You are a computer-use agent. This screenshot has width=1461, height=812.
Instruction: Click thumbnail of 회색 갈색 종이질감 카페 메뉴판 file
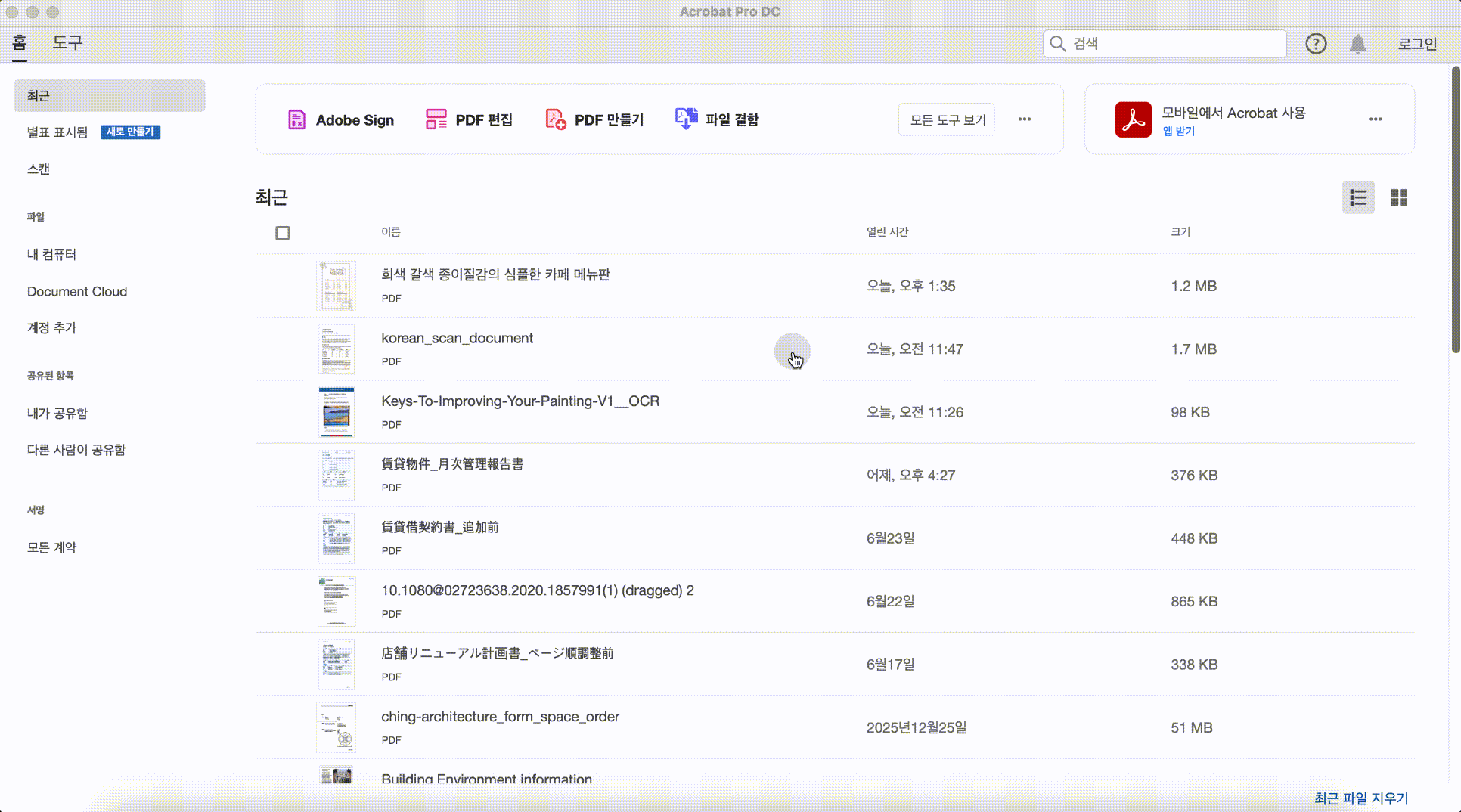click(336, 286)
